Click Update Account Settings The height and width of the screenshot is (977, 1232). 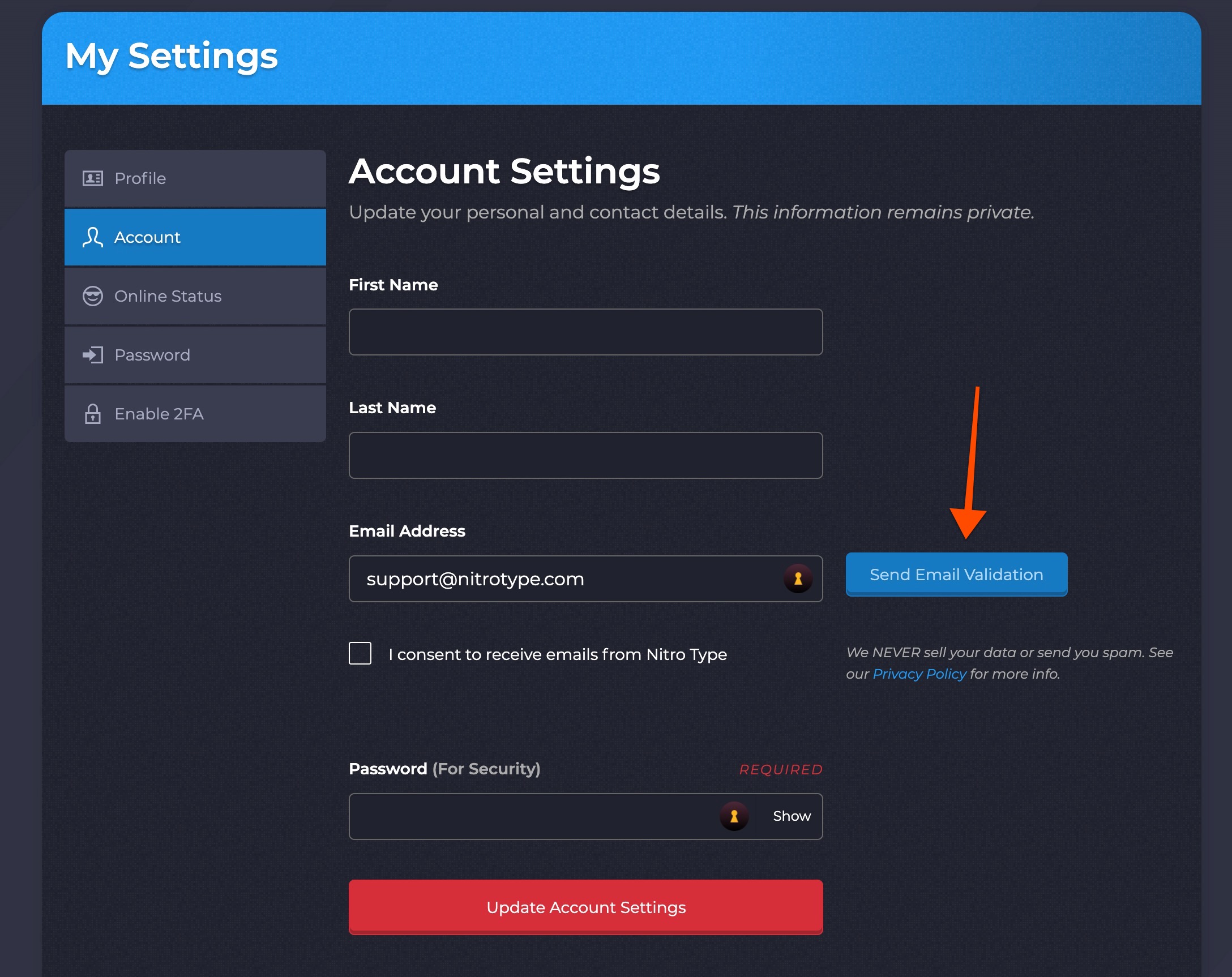[585, 907]
